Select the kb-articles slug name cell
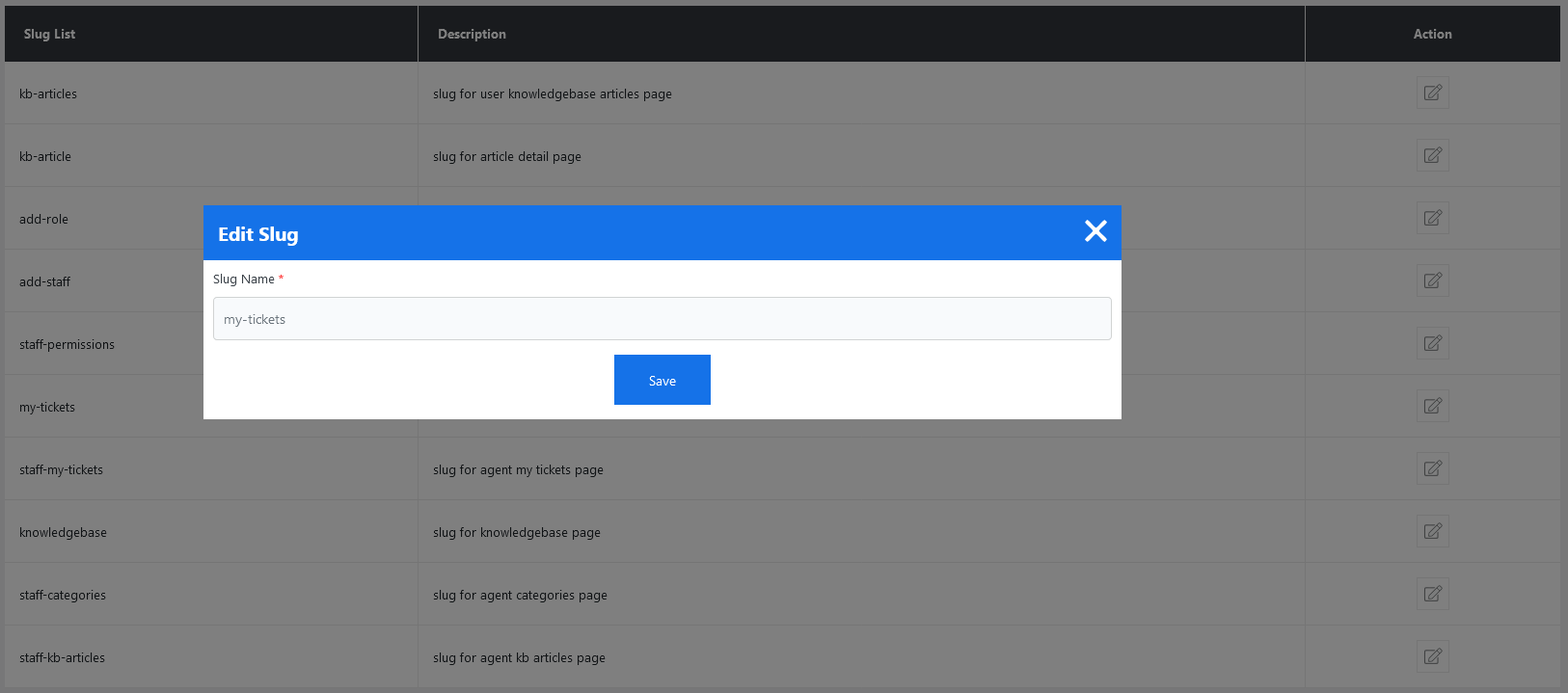Screen dimensions: 1568x693 point(48,94)
